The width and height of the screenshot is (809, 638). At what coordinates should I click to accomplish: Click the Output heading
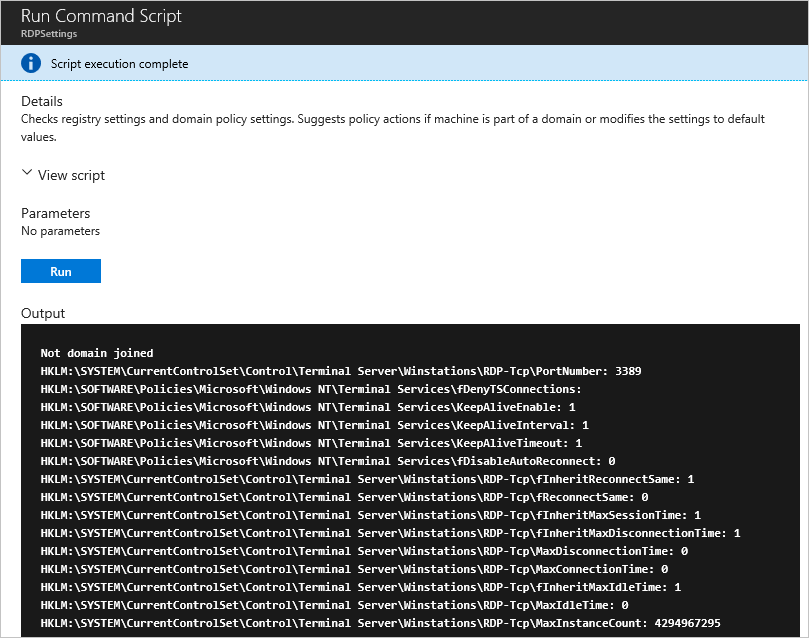point(43,313)
